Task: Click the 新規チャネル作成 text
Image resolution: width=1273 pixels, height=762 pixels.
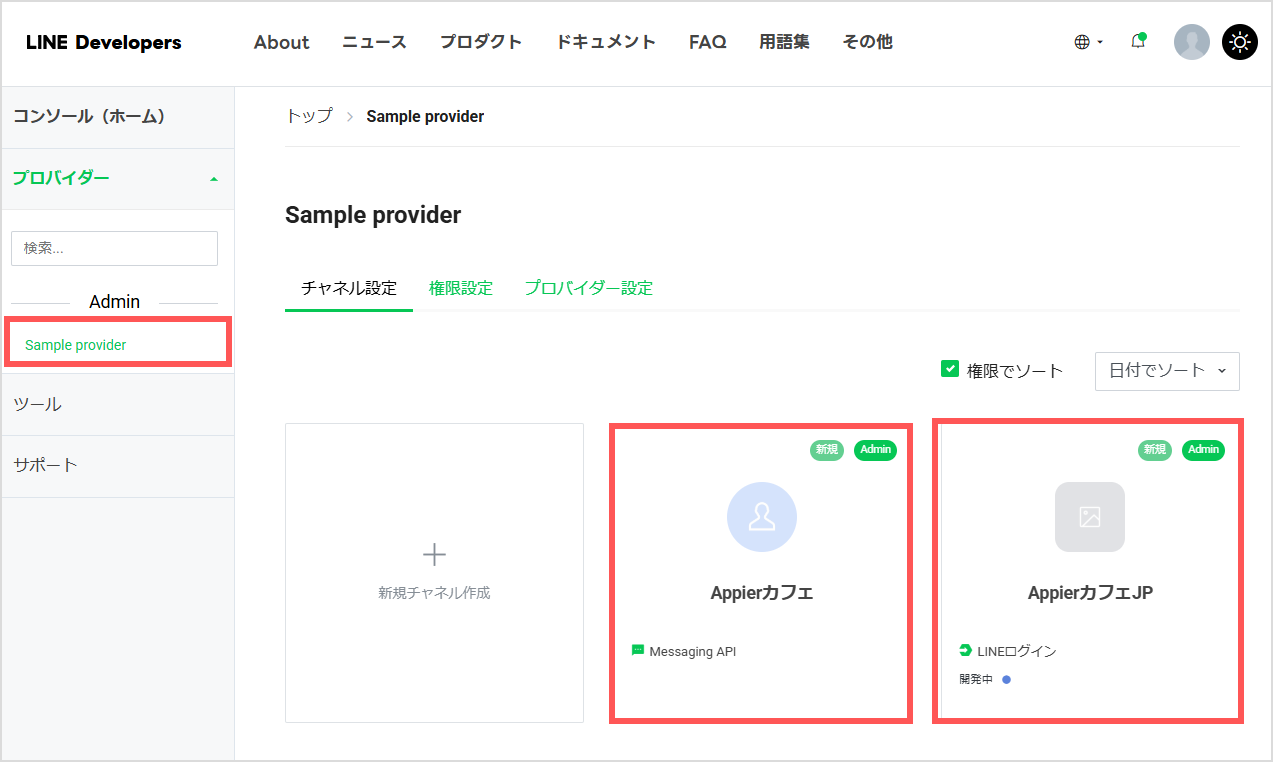Action: 434,593
